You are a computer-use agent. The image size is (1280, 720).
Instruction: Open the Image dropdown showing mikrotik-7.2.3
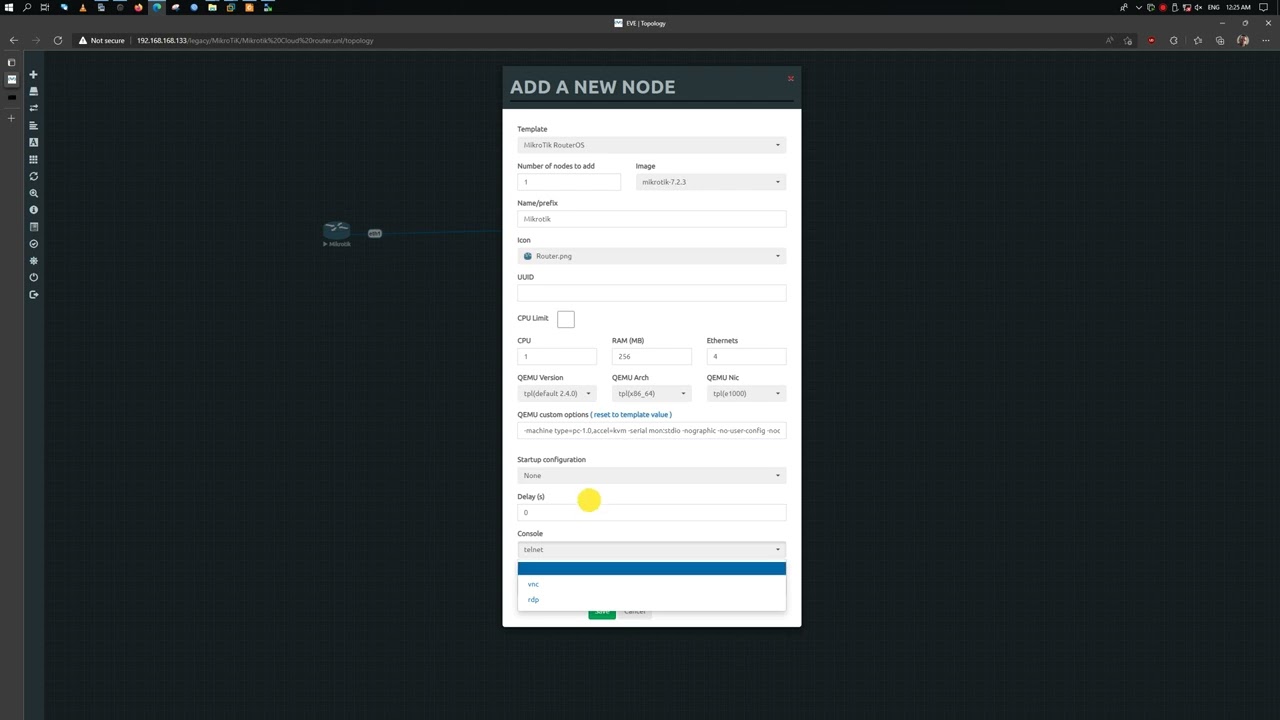pos(710,182)
